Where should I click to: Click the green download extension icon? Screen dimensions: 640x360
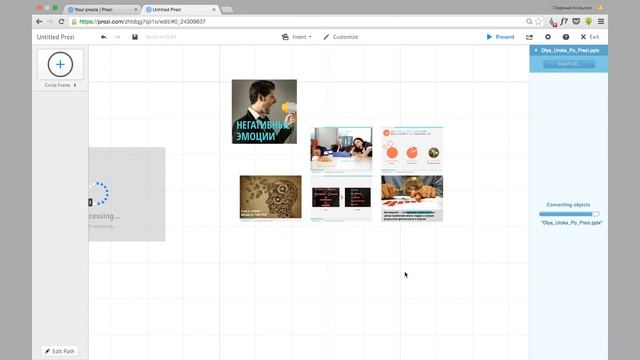click(x=589, y=22)
